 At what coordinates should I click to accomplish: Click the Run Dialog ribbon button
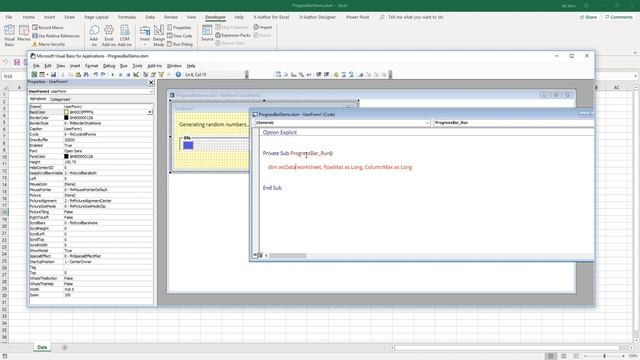click(180, 44)
